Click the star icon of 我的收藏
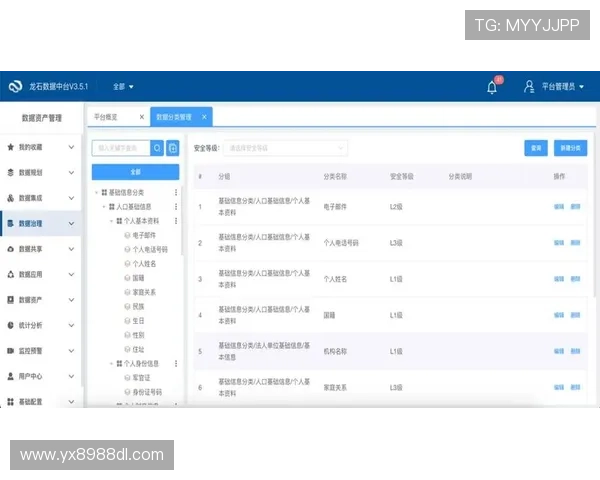Viewport: 600px width, 480px height. (x=11, y=147)
